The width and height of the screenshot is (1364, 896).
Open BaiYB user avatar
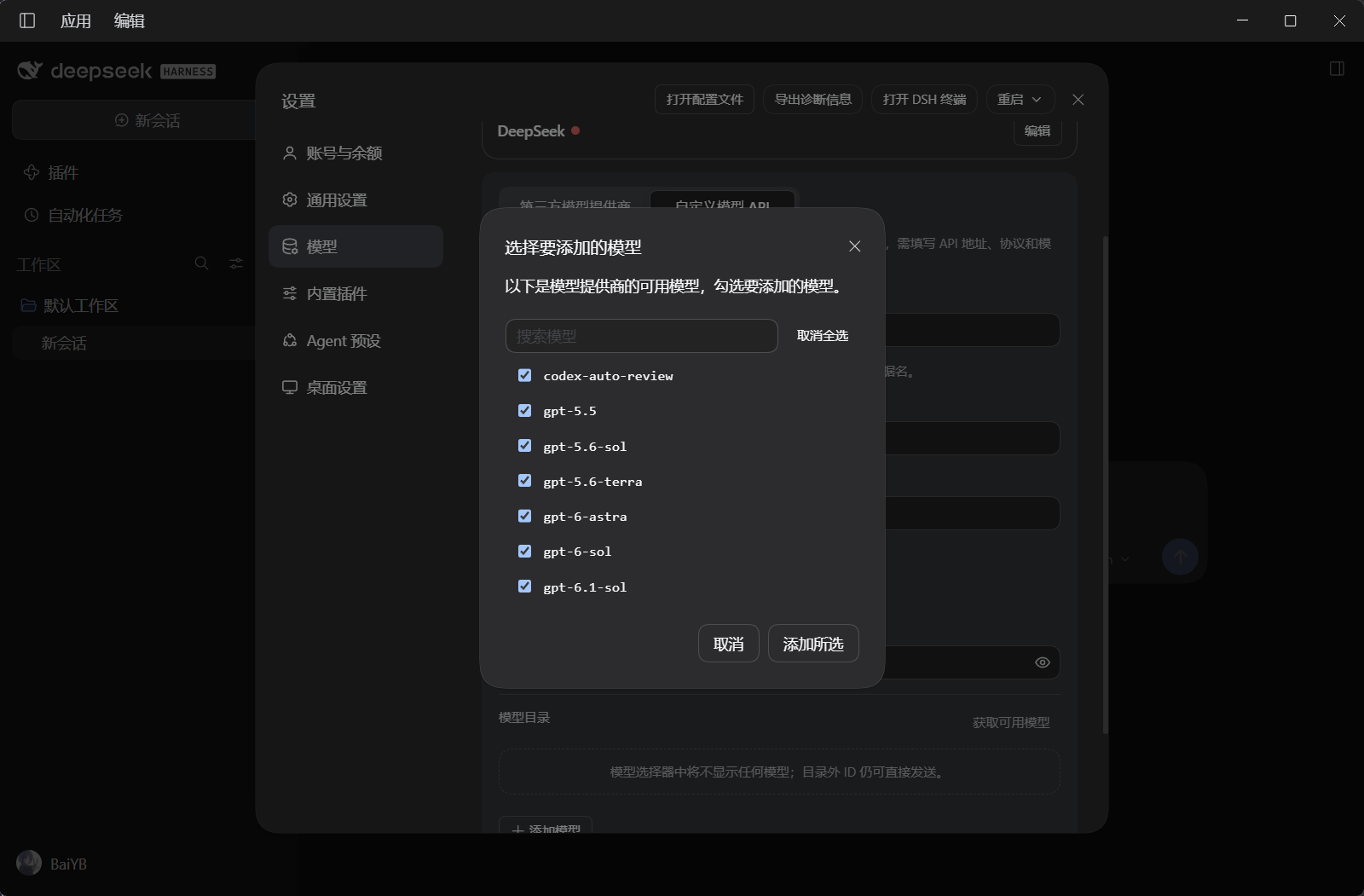coord(29,863)
